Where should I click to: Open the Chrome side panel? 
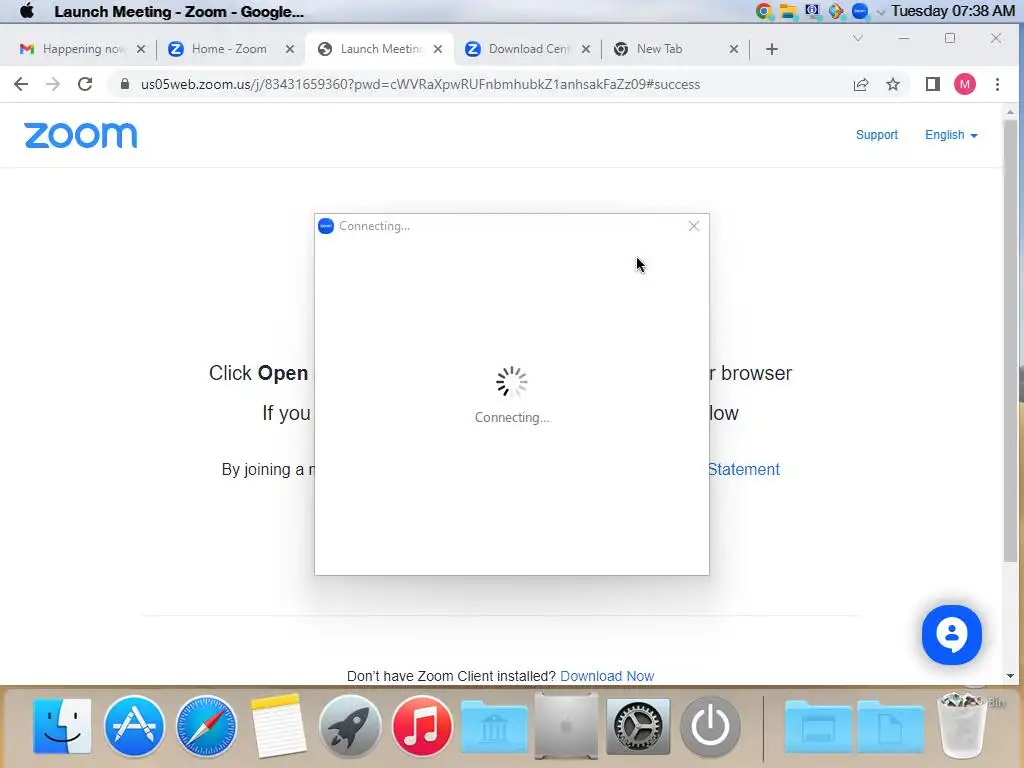(x=933, y=84)
